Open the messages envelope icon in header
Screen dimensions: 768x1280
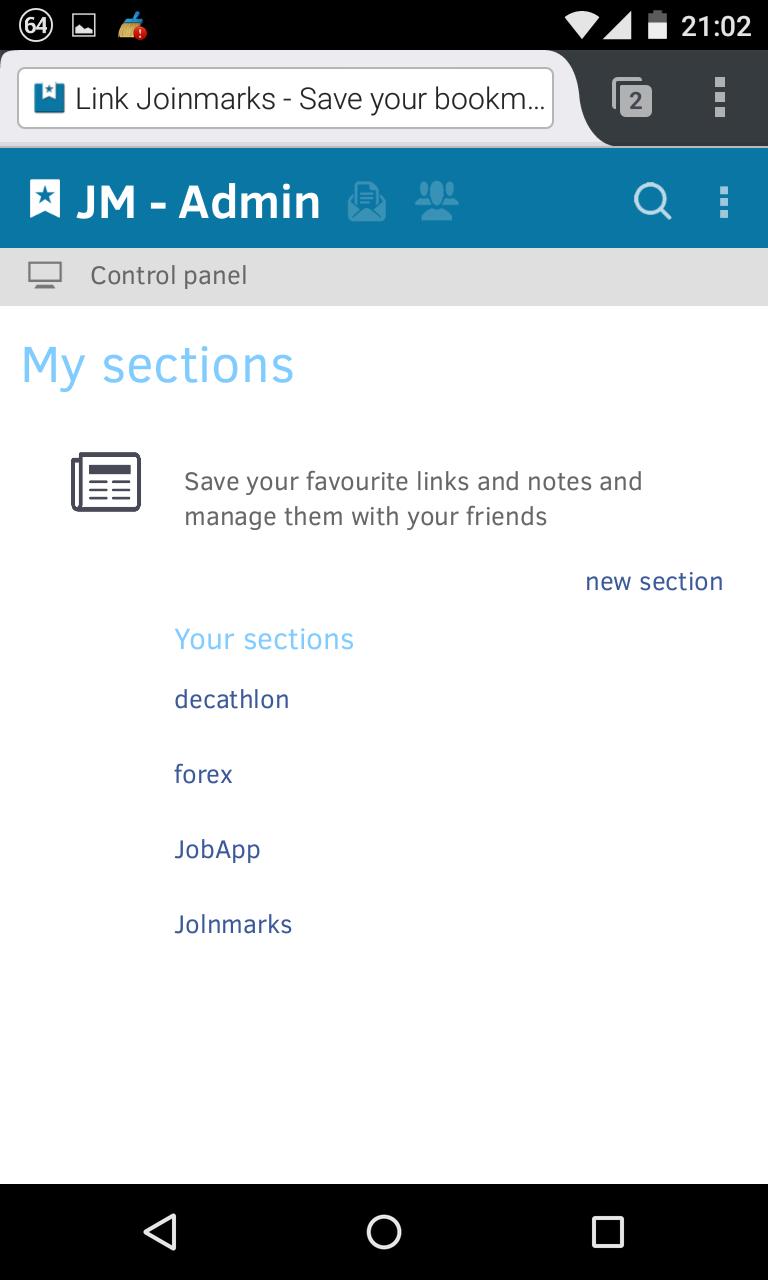point(367,201)
